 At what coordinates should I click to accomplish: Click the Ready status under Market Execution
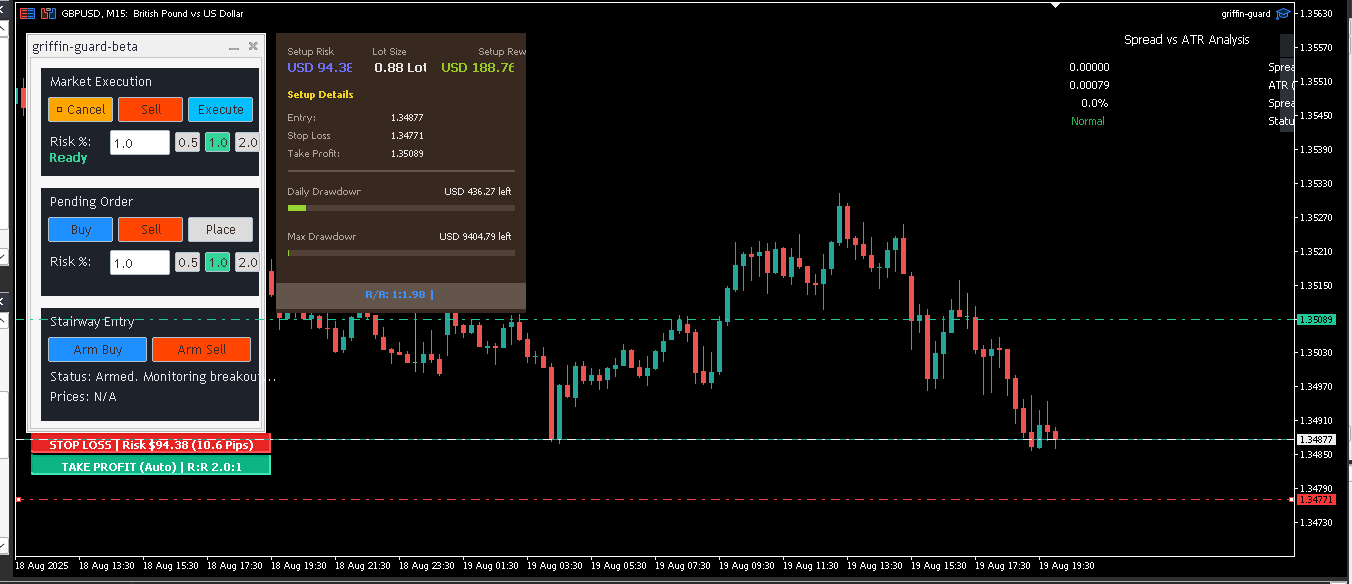tap(69, 158)
